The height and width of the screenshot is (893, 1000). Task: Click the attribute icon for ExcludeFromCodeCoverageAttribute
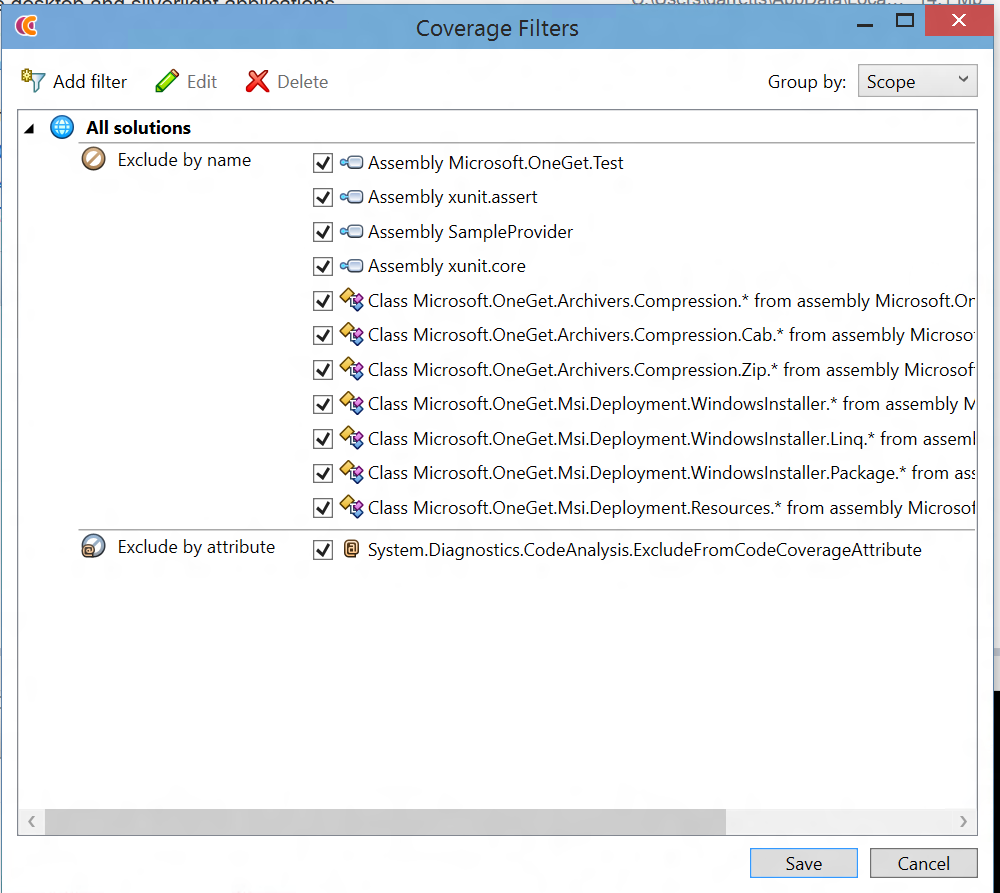pos(351,549)
